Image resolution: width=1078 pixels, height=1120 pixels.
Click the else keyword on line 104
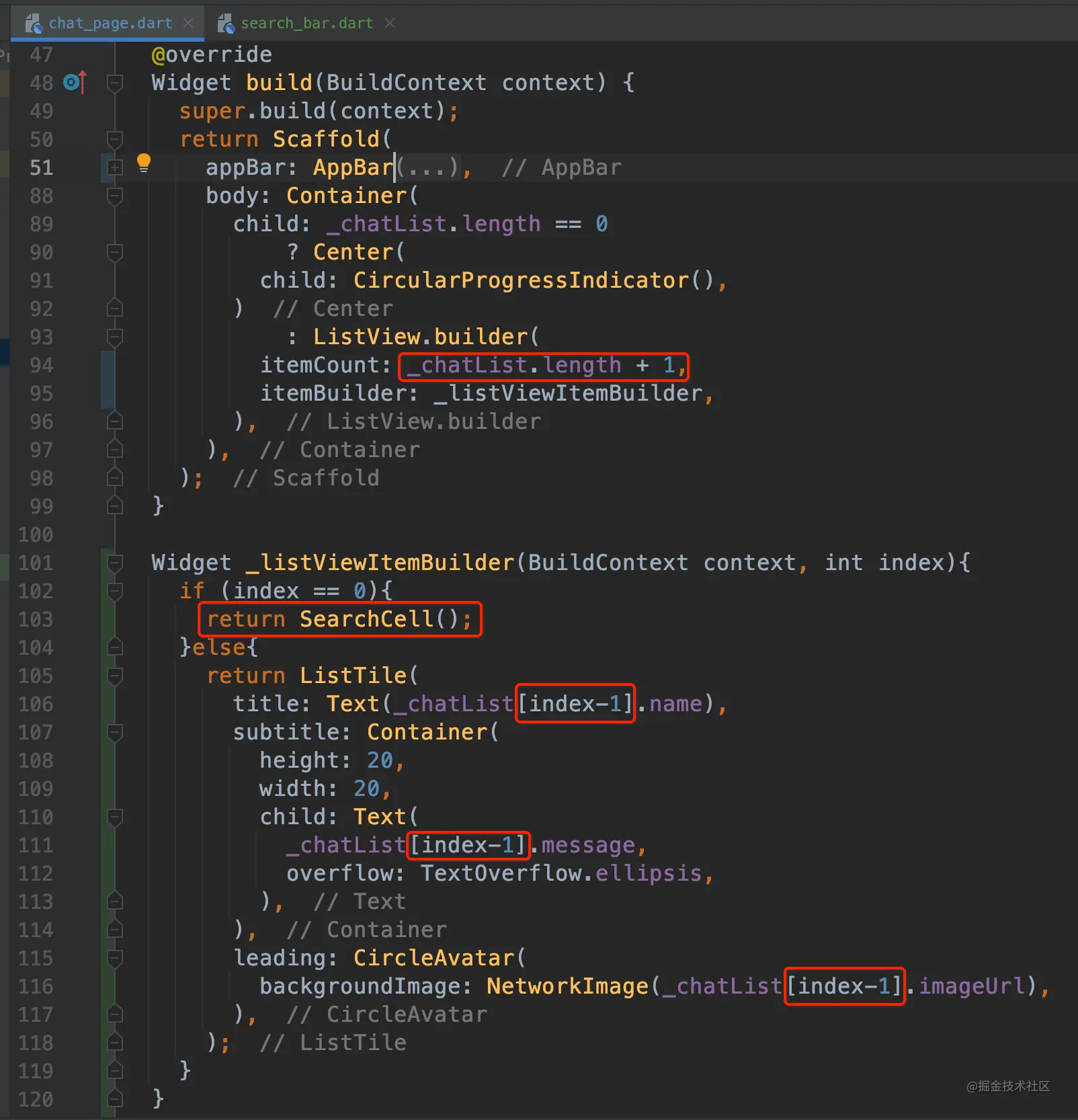pyautogui.click(x=218, y=647)
